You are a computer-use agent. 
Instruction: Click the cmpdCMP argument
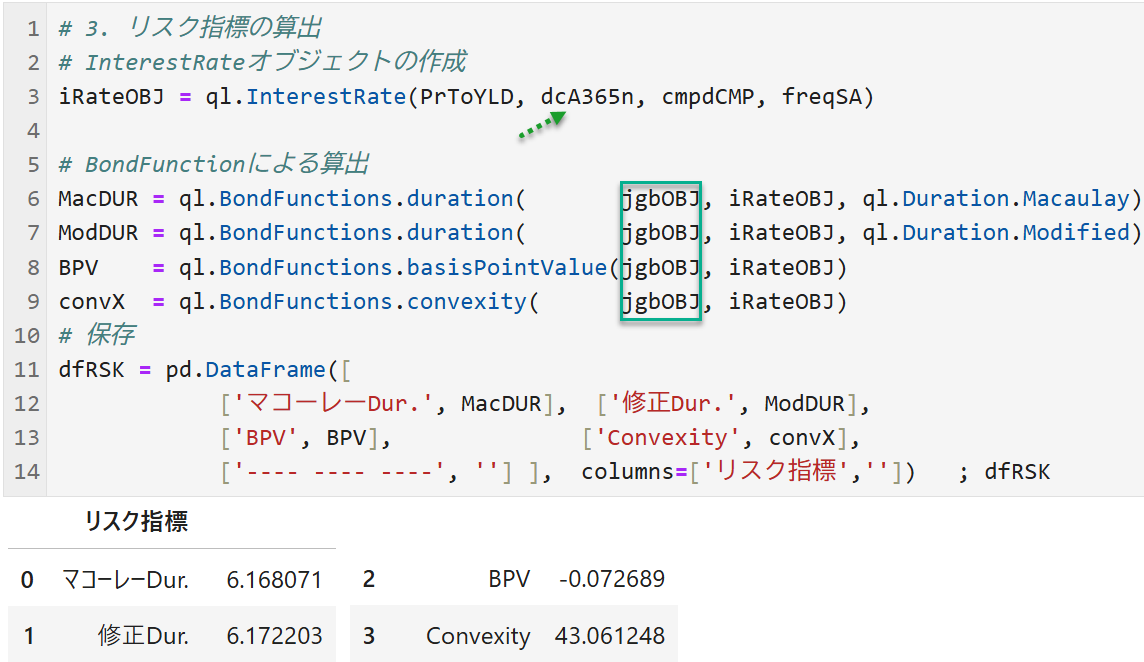[707, 96]
